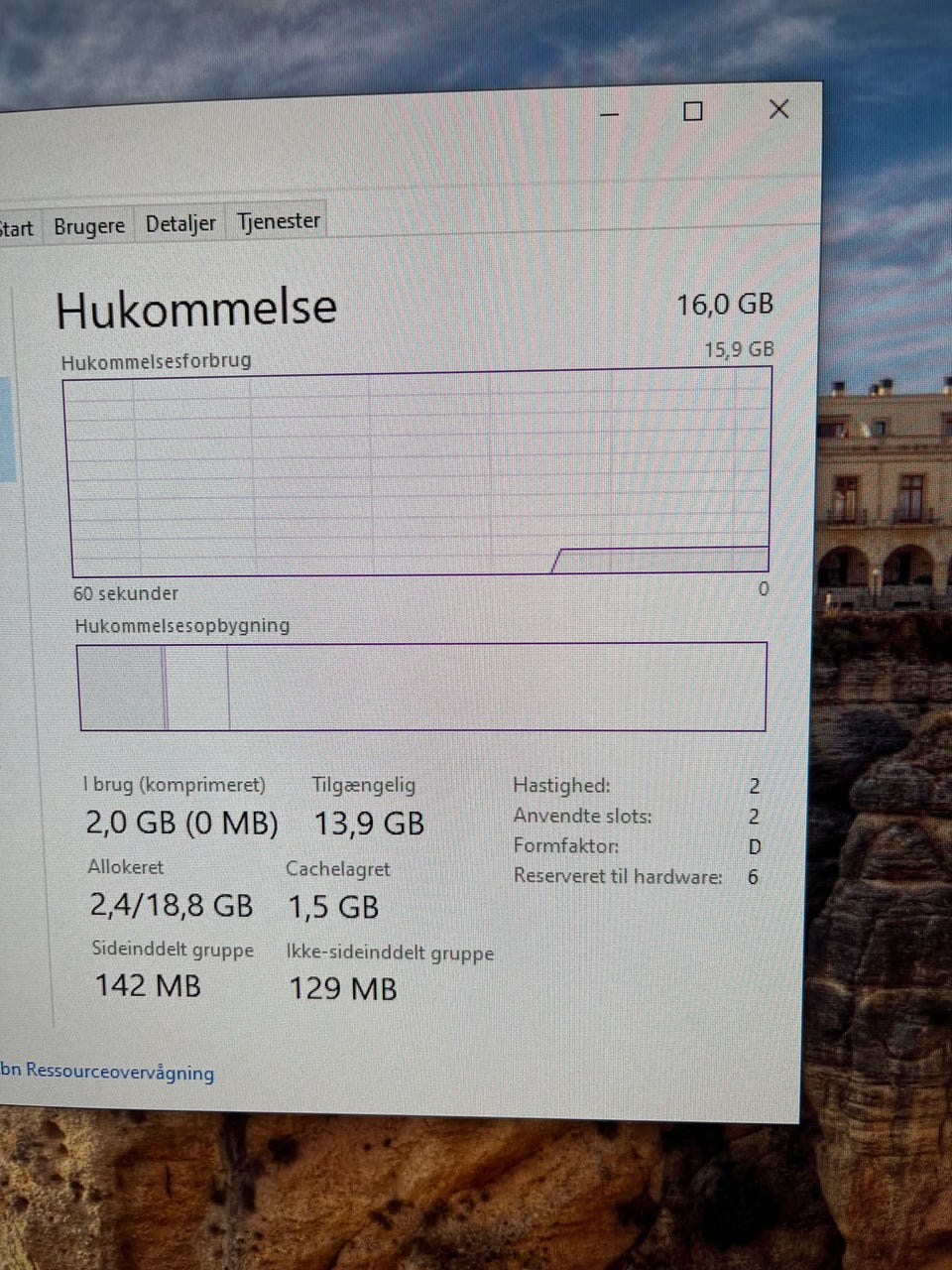The image size is (952, 1270).
Task: Click the 1,5 GB cached value
Action: (x=333, y=907)
